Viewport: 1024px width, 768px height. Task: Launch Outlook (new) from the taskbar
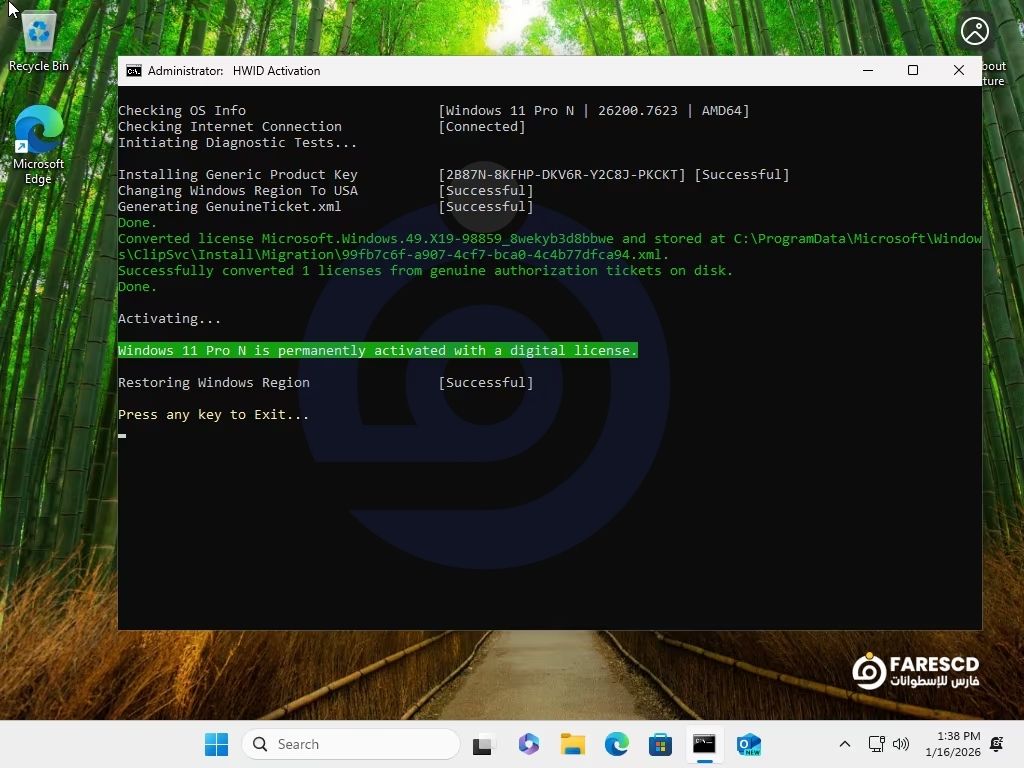point(748,744)
